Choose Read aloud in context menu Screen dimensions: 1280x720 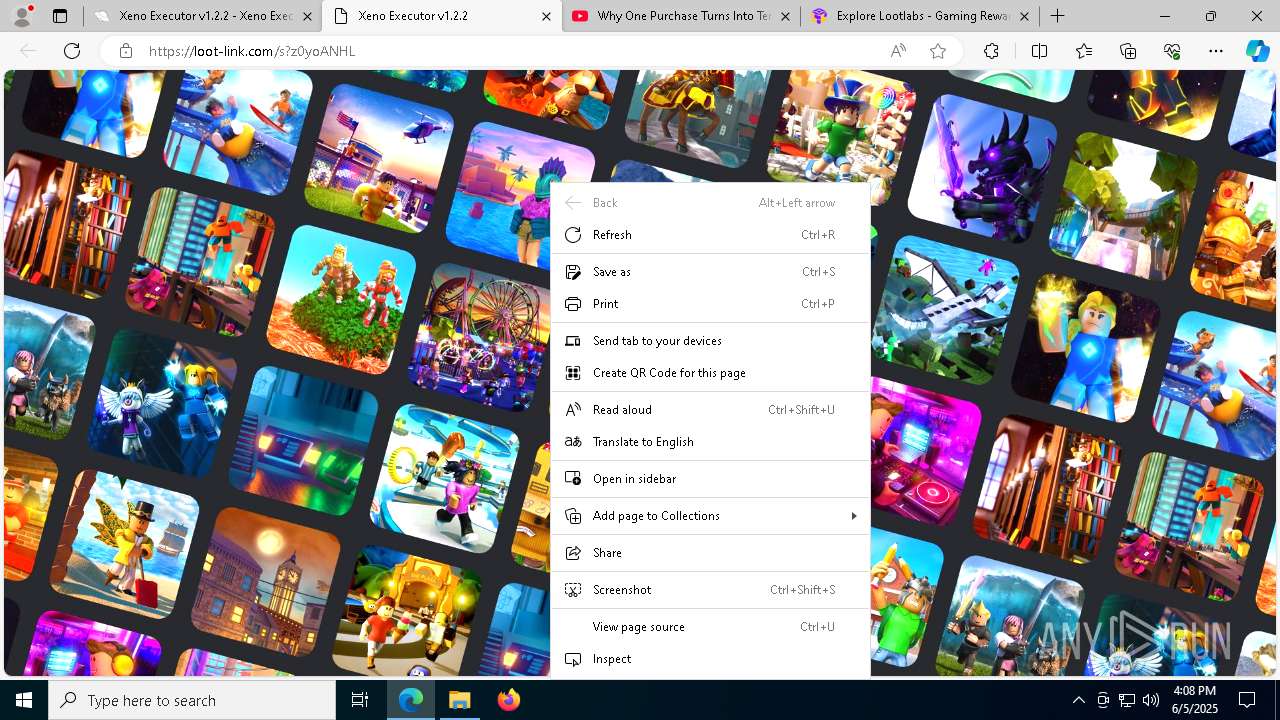point(710,410)
